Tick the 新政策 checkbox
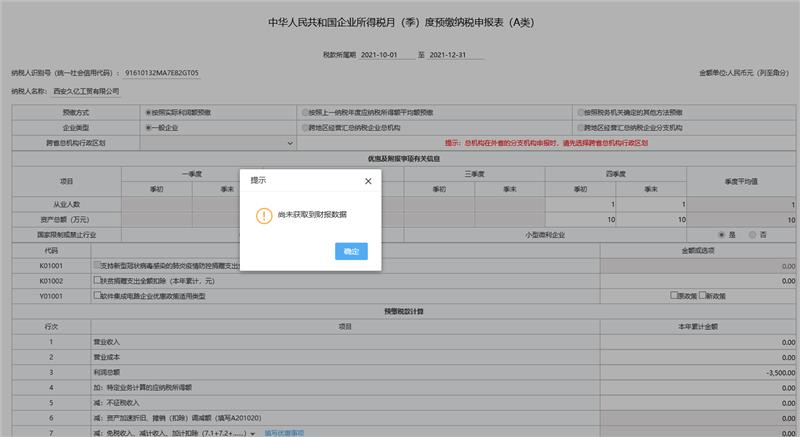The height and width of the screenshot is (437, 800). (706, 296)
